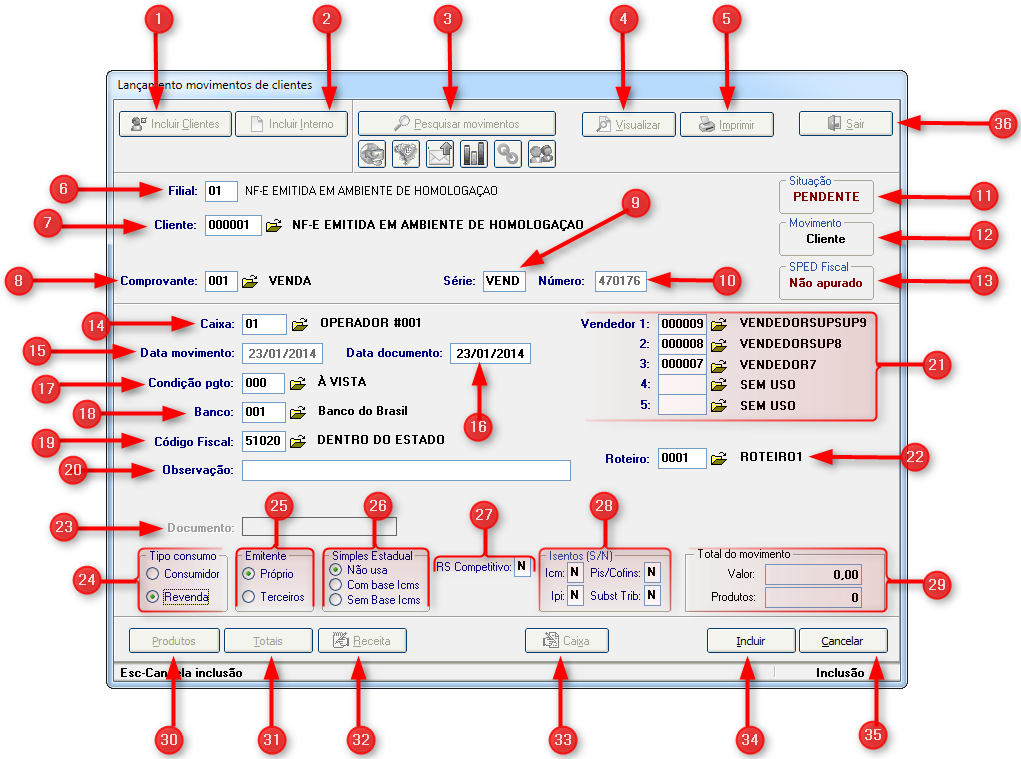This screenshot has height=759, width=1021.
Task: Open the bar chart statistics icon
Action: [474, 153]
